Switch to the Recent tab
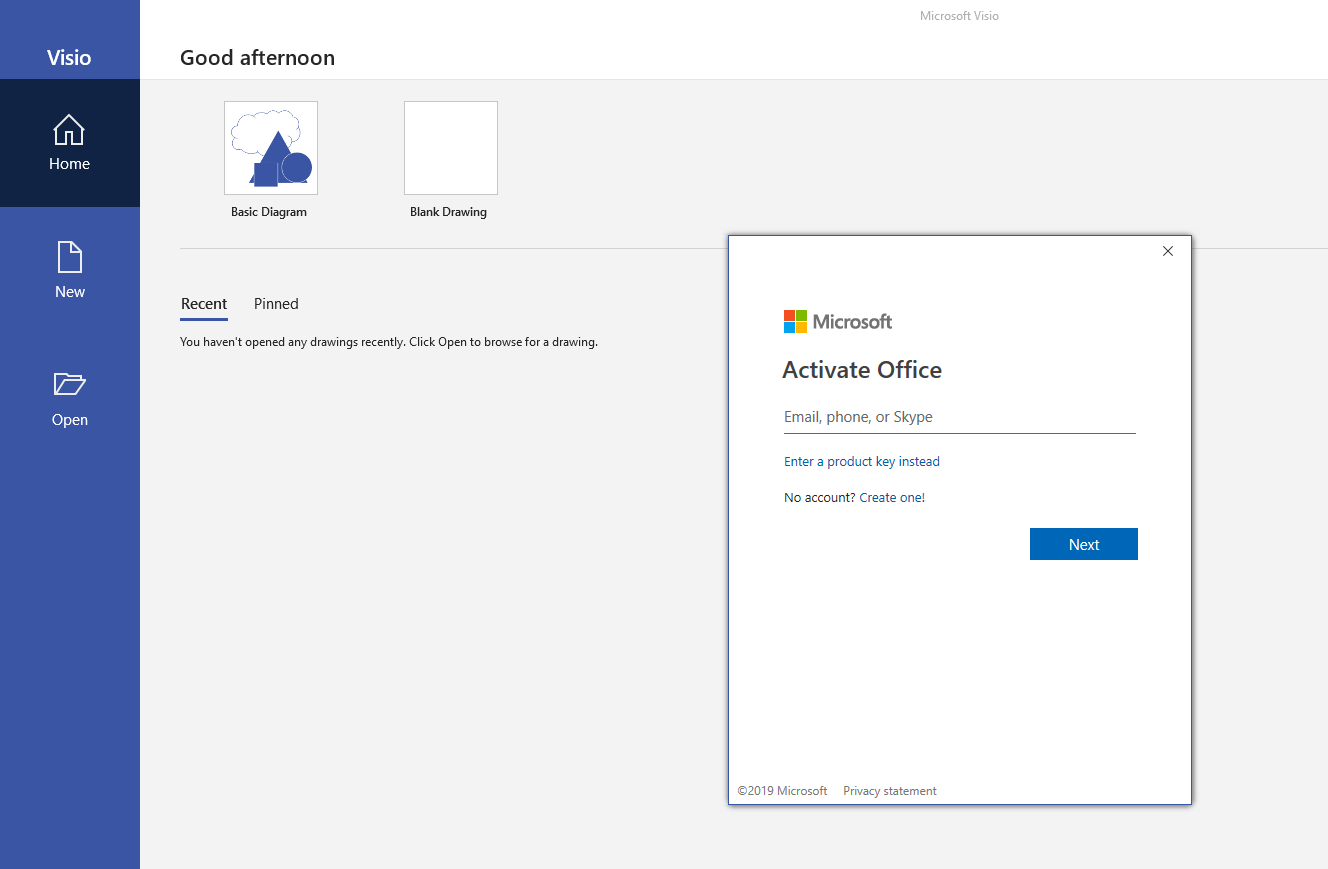 click(x=204, y=304)
